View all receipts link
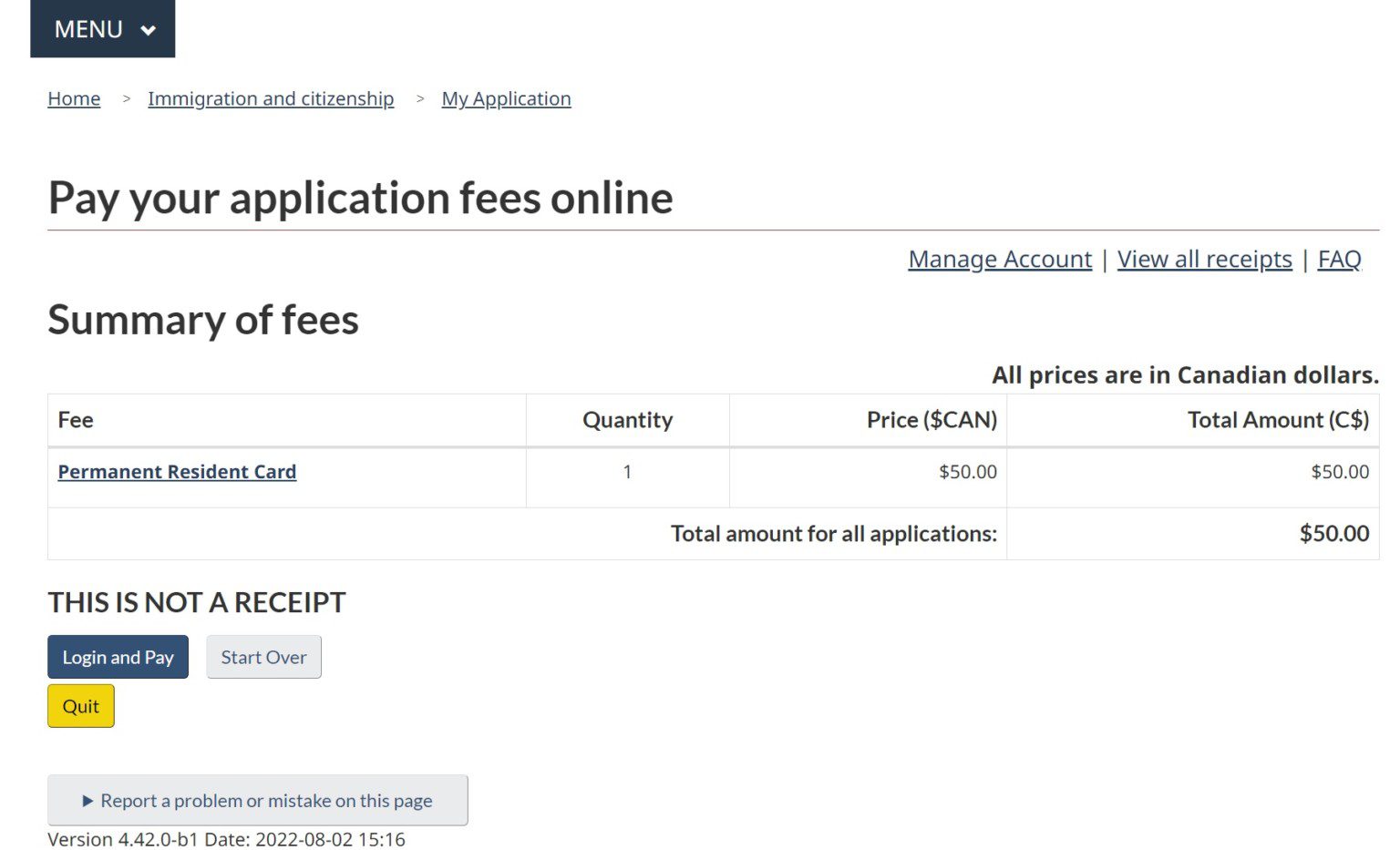 [x=1204, y=260]
